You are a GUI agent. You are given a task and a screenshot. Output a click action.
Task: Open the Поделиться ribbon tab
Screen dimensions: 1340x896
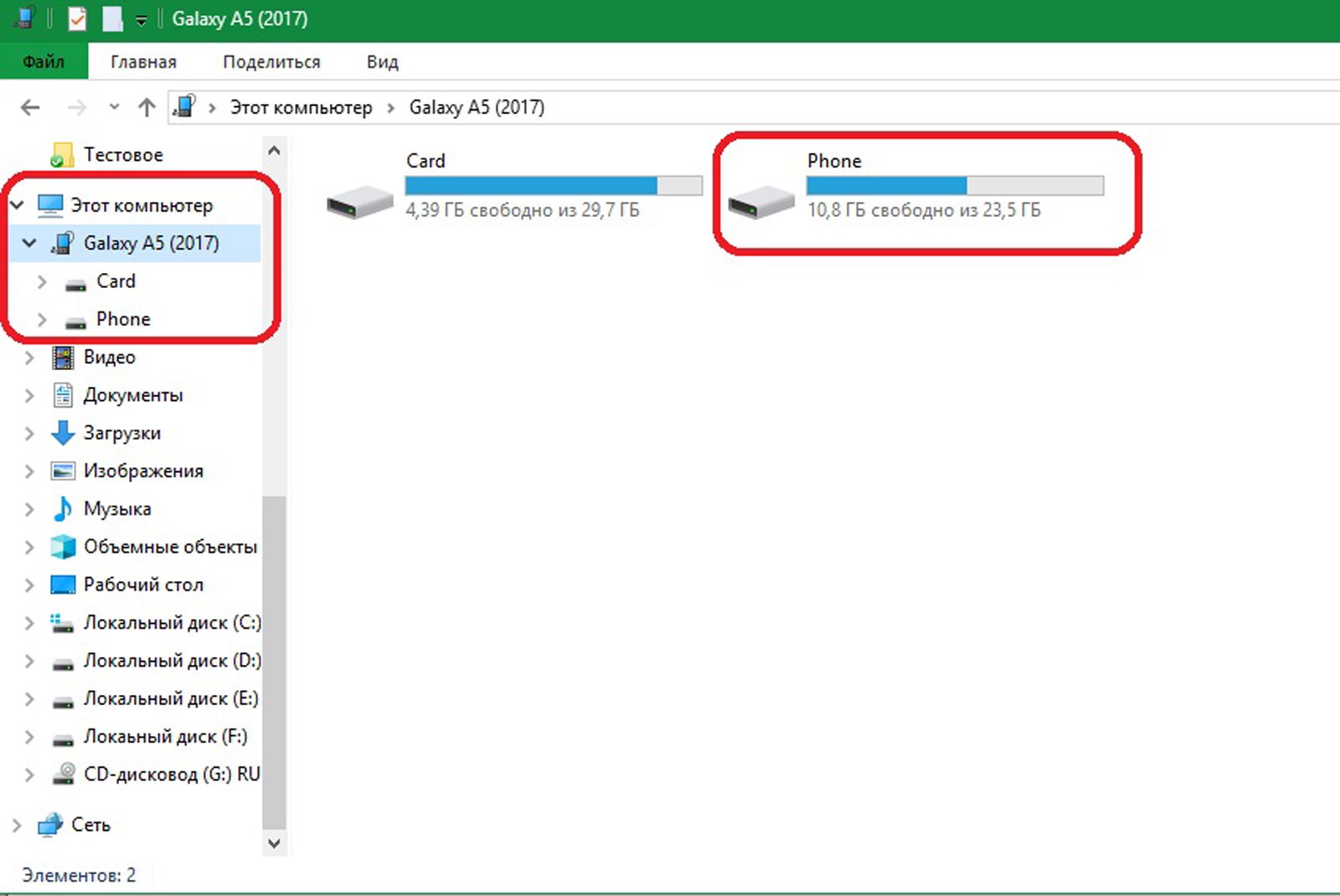(x=271, y=62)
